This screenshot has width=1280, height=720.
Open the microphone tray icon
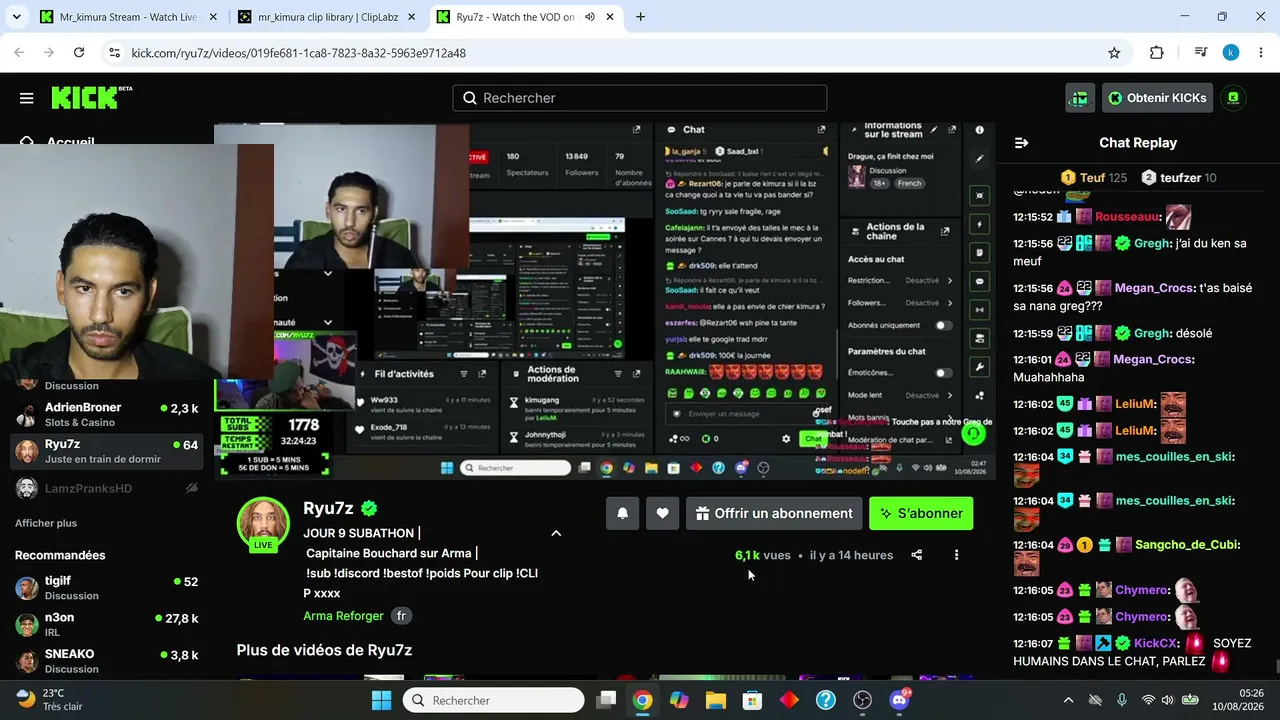pos(1122,700)
